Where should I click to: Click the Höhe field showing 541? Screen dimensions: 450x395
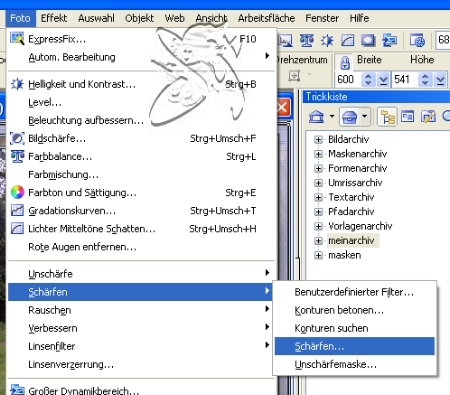406,80
